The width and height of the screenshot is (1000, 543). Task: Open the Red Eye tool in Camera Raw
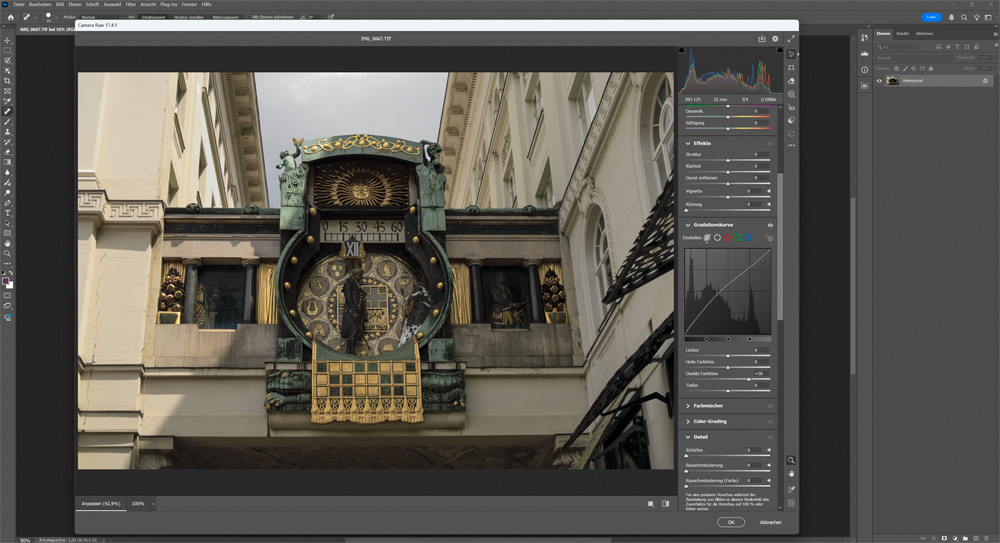click(791, 108)
